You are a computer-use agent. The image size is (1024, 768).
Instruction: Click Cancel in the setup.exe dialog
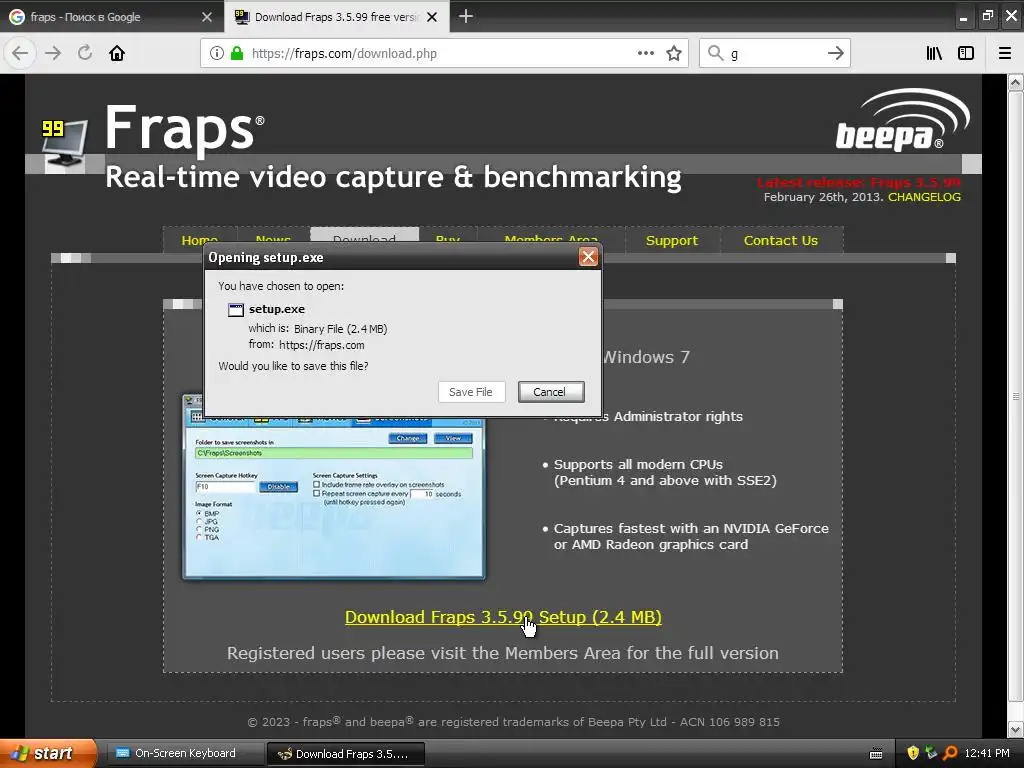[x=551, y=392]
